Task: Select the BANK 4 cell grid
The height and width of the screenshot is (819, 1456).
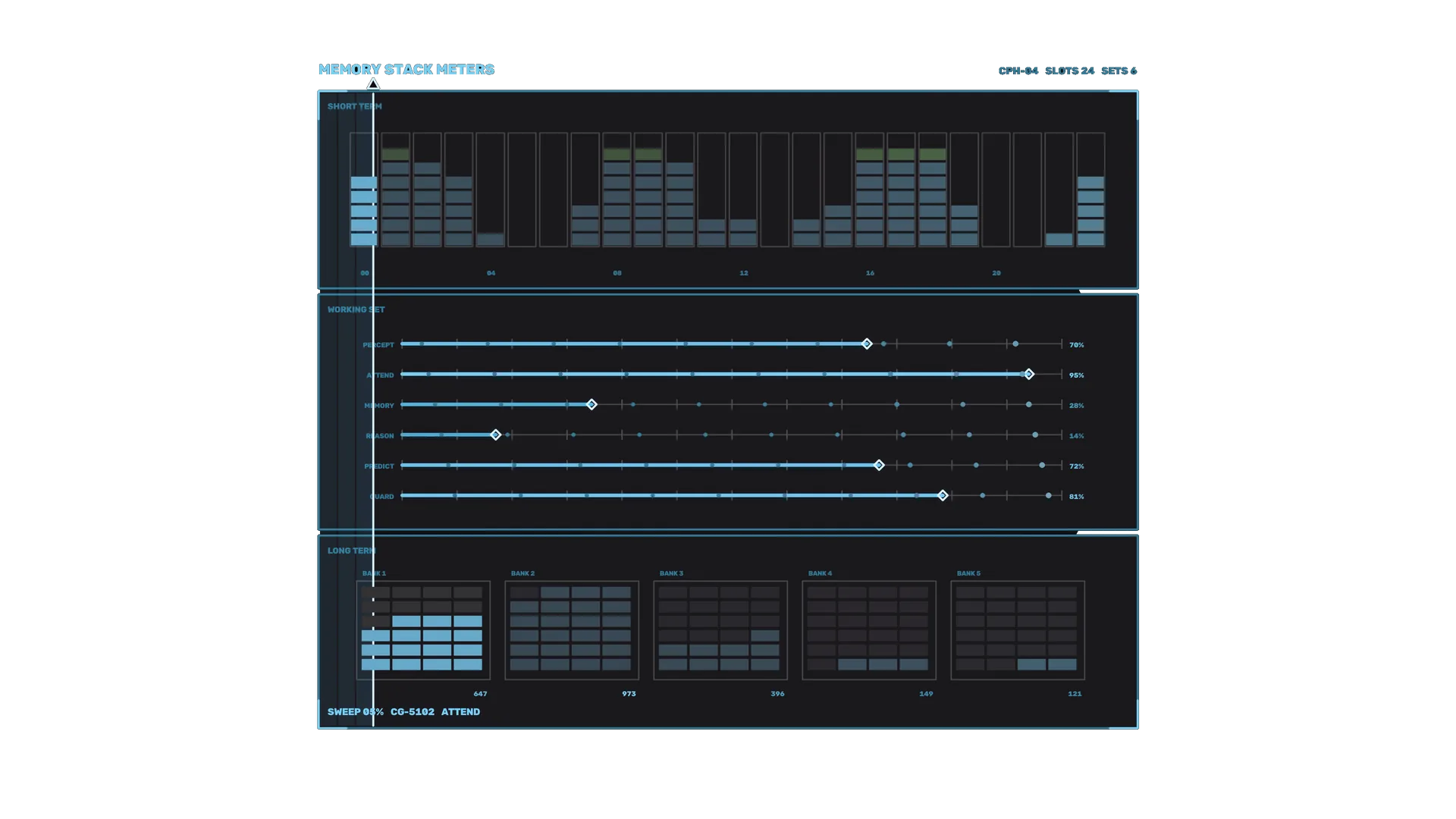Action: [869, 630]
